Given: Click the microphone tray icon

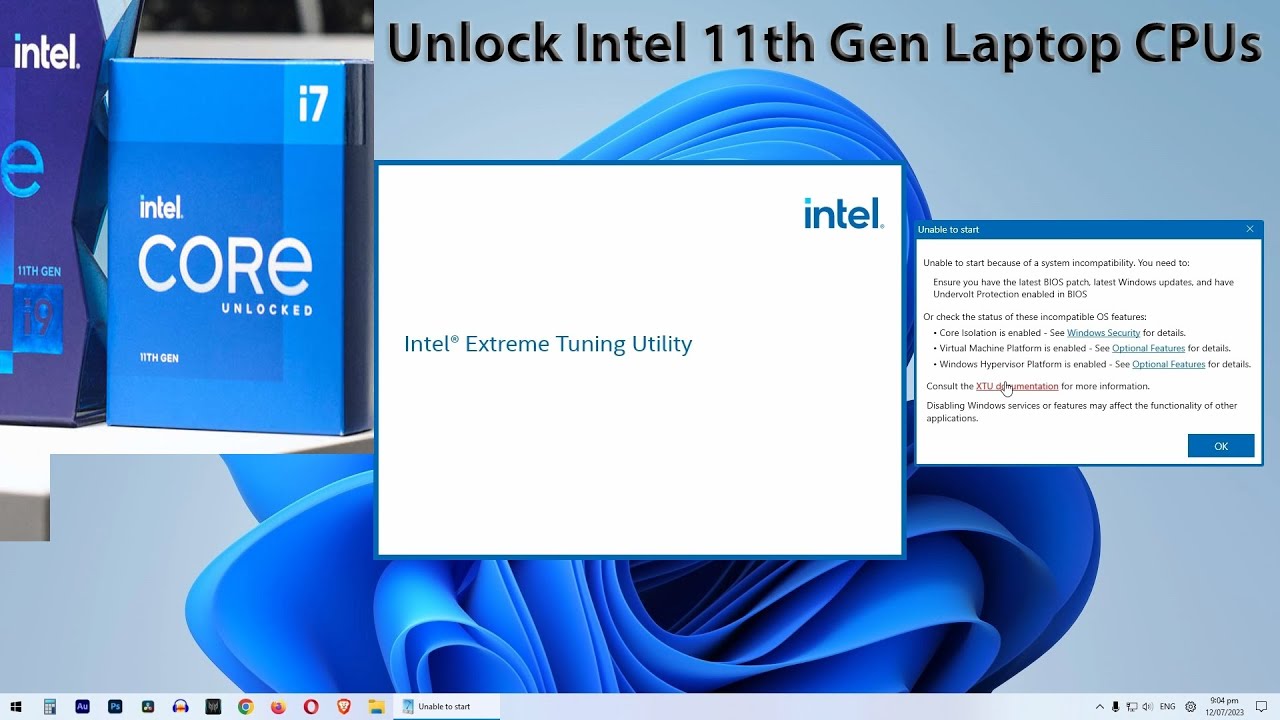Looking at the screenshot, I should tap(1116, 706).
